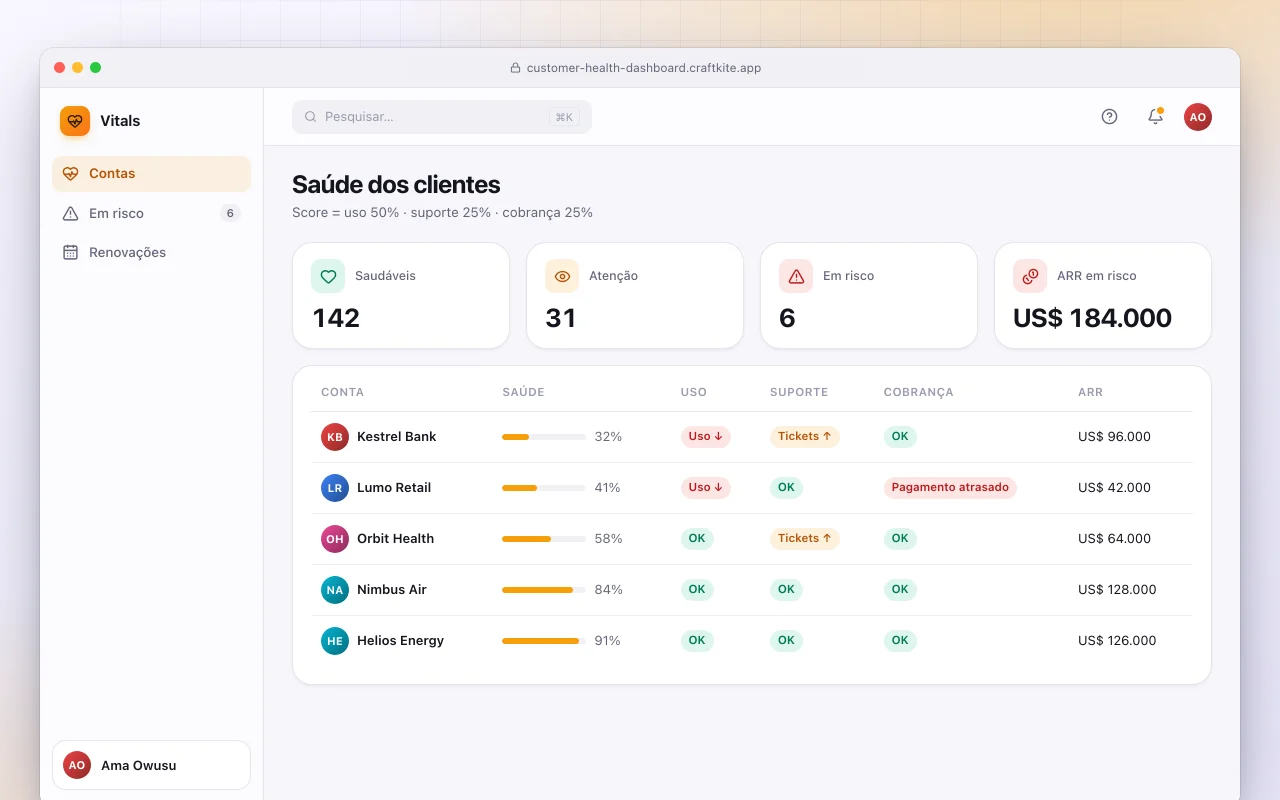
Task: Open Renovações in the sidebar
Action: click(x=151, y=252)
